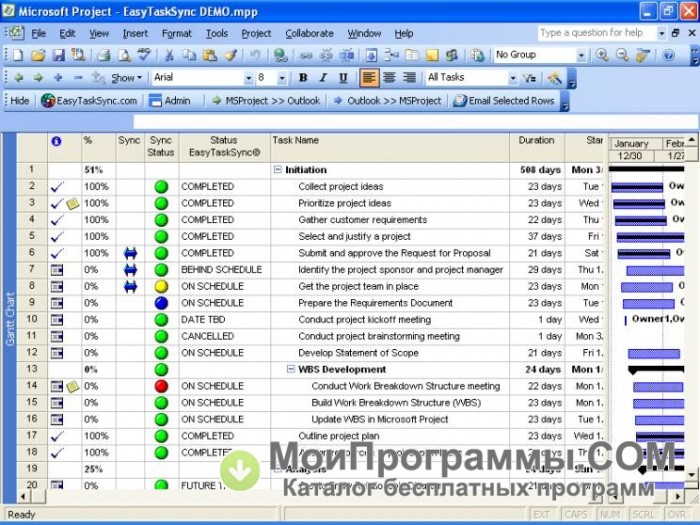
Task: Click the Task Notes yellow note icon
Action: 432,55
